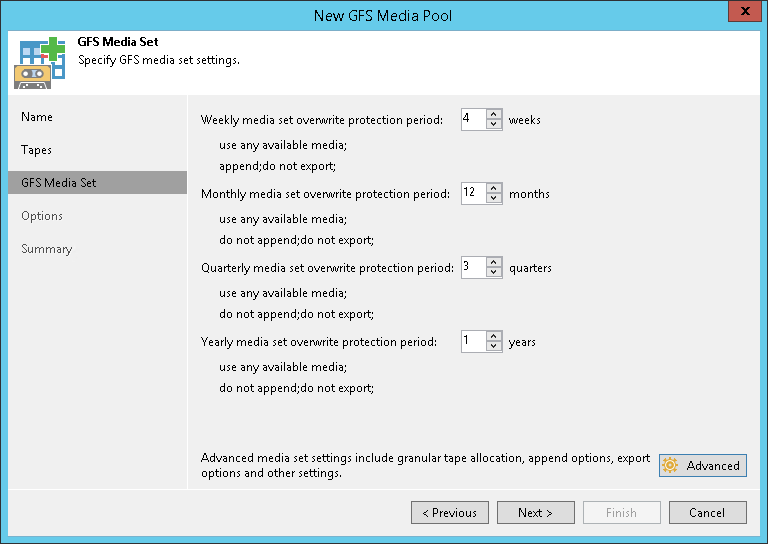Decrease weekly protection period value
768x544 pixels.
tap(494, 125)
